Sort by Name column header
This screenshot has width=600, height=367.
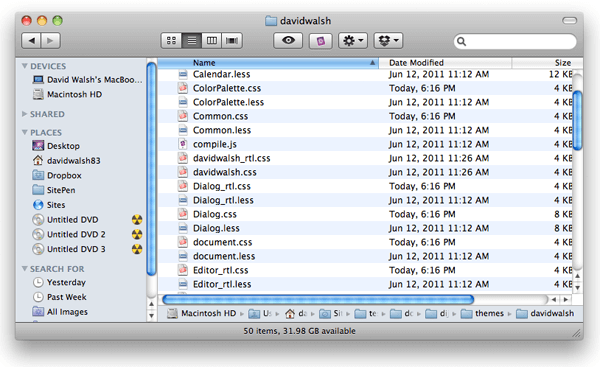[x=268, y=63]
